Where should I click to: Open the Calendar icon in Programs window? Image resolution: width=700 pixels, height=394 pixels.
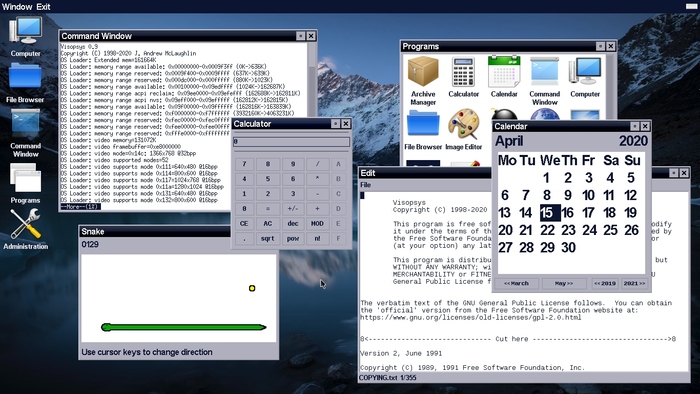[504, 77]
